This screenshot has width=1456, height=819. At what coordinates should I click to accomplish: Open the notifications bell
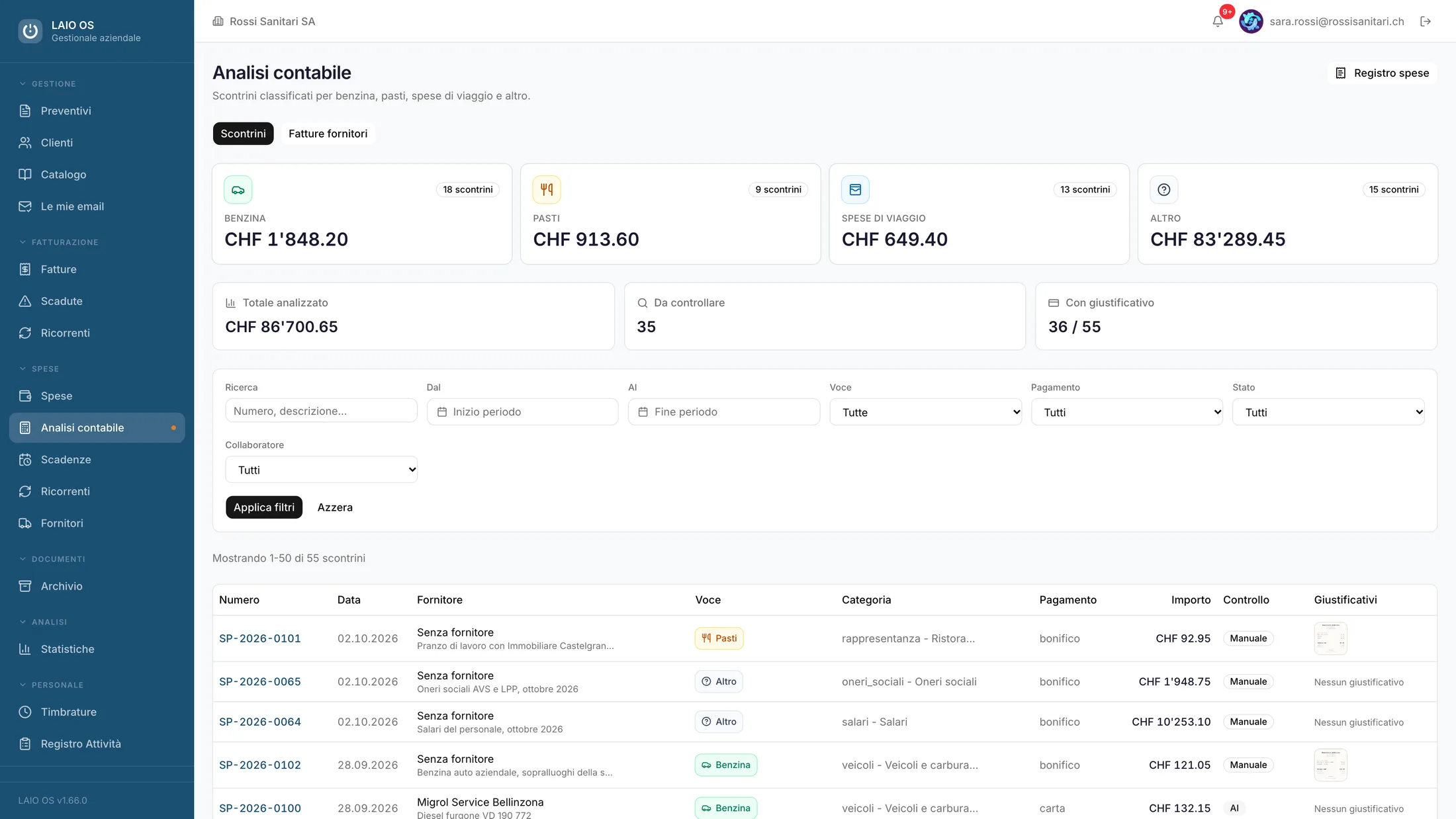1217,21
